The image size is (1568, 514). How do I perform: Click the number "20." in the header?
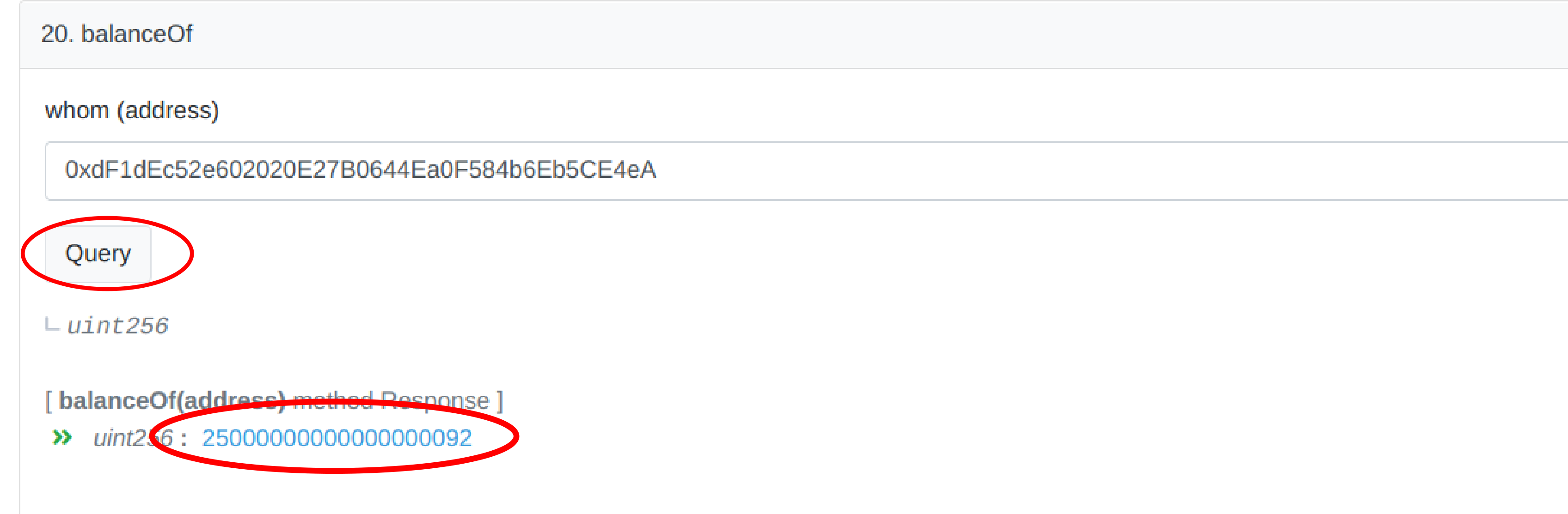[57, 34]
